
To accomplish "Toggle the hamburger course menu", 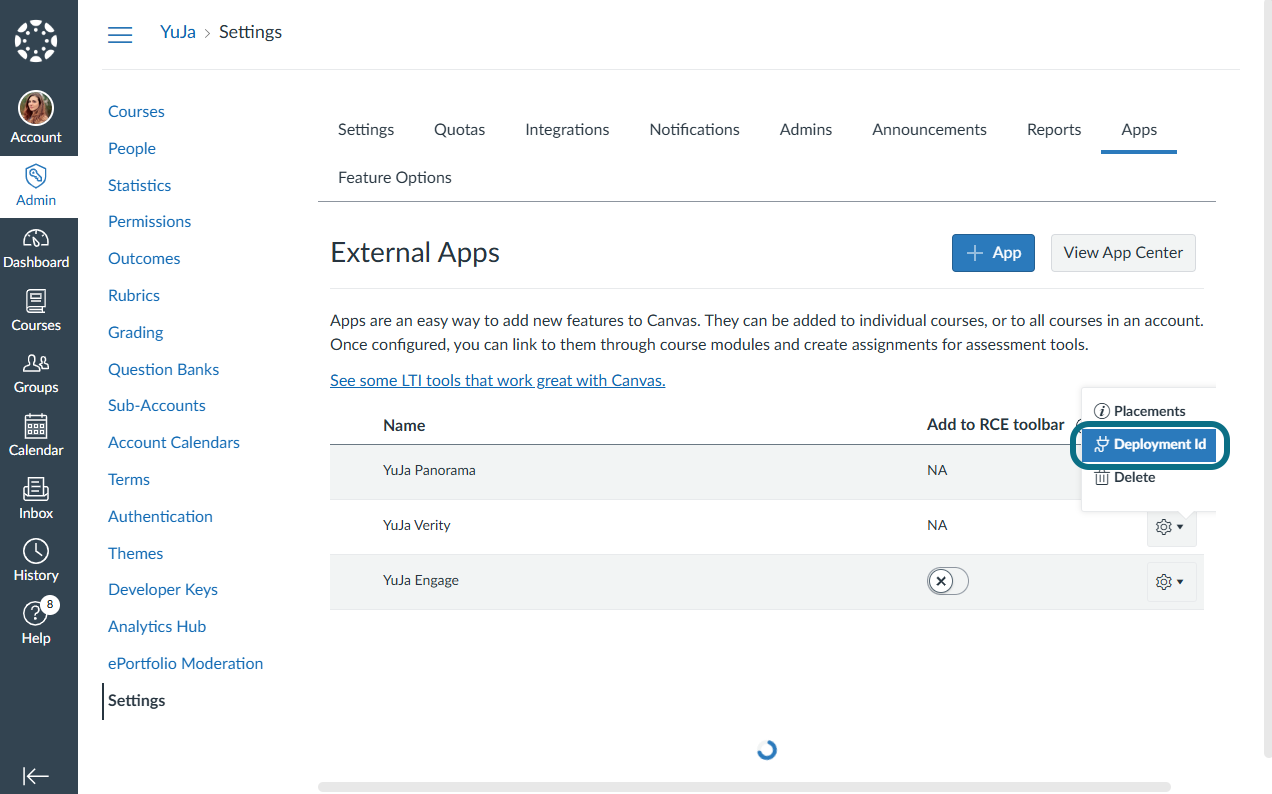I will (120, 34).
